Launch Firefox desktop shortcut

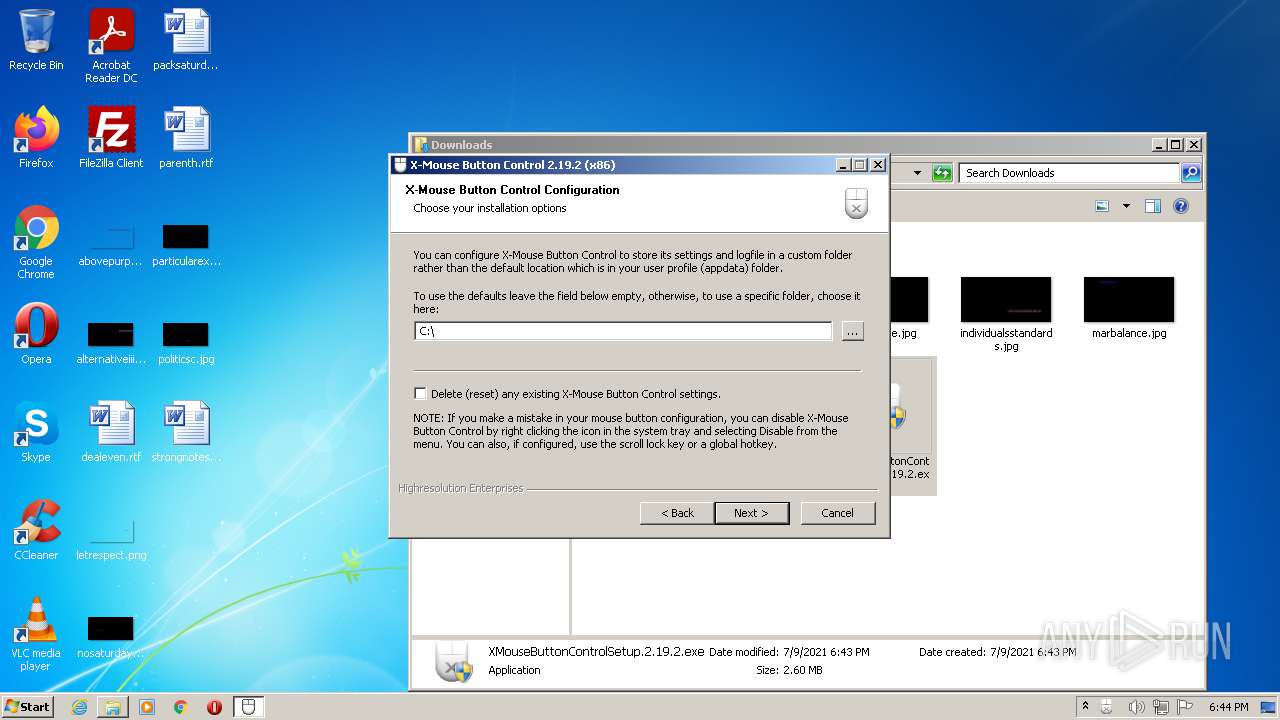(x=36, y=137)
